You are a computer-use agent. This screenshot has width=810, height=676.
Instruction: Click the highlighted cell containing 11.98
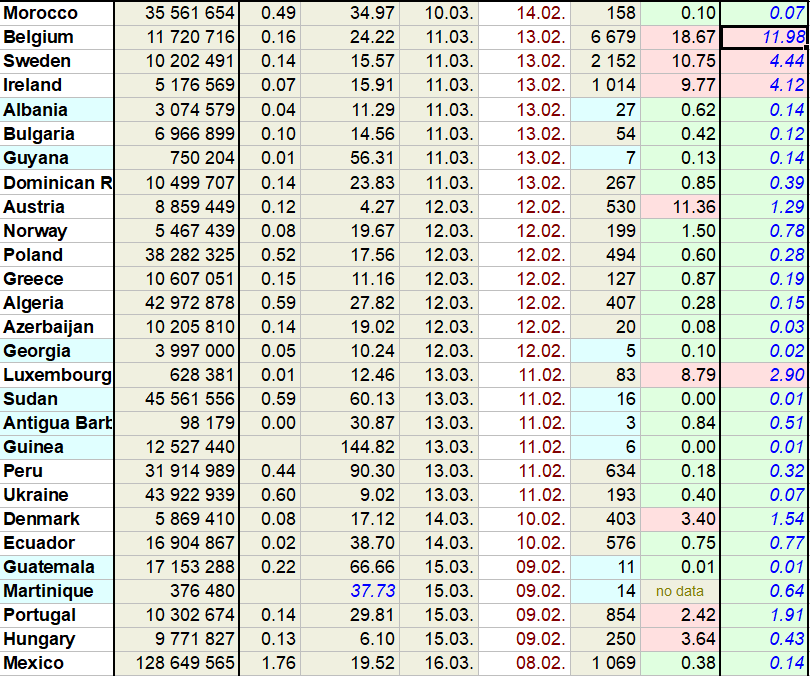765,37
